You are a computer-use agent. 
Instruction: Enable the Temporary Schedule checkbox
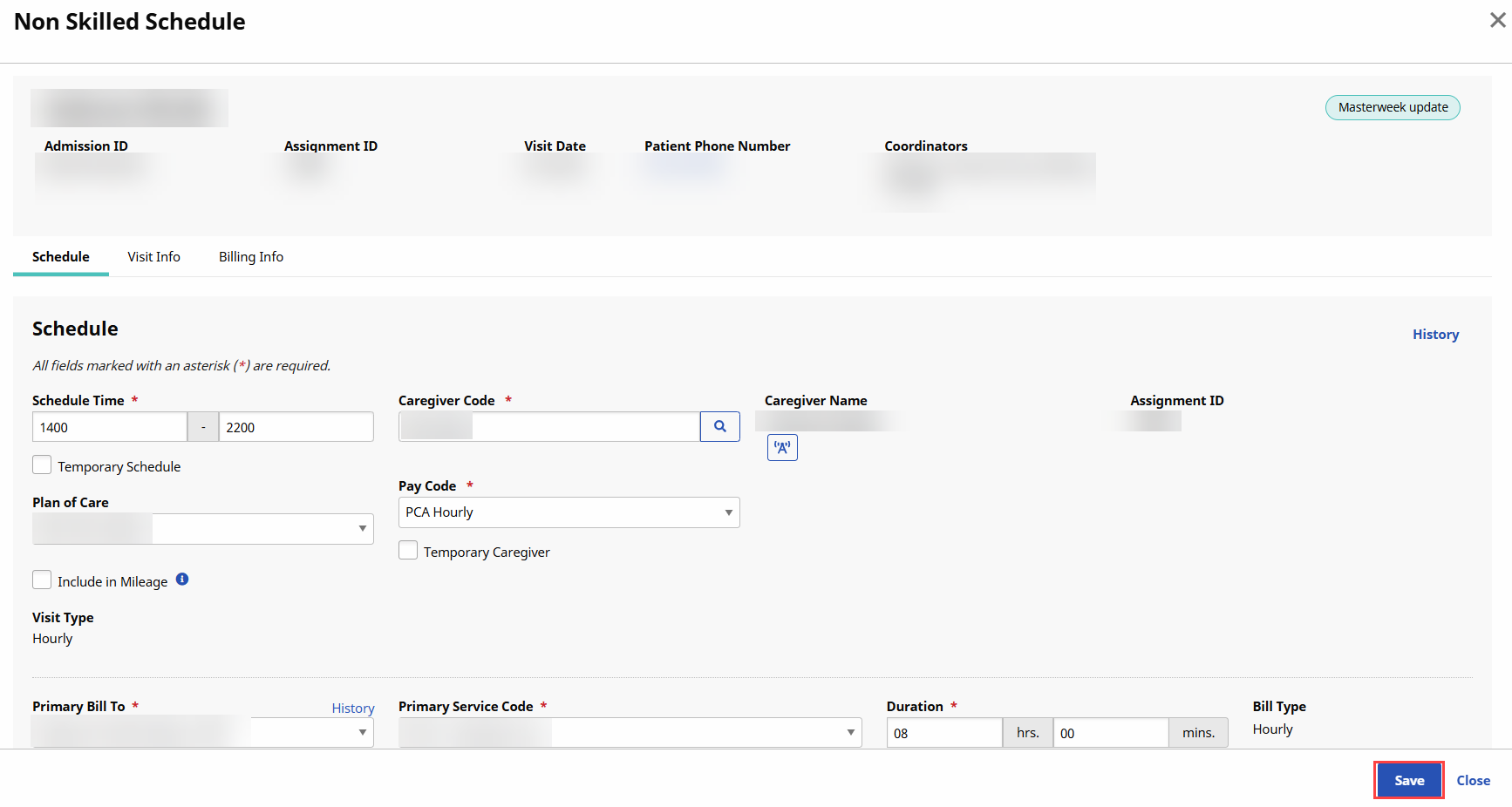pos(41,465)
